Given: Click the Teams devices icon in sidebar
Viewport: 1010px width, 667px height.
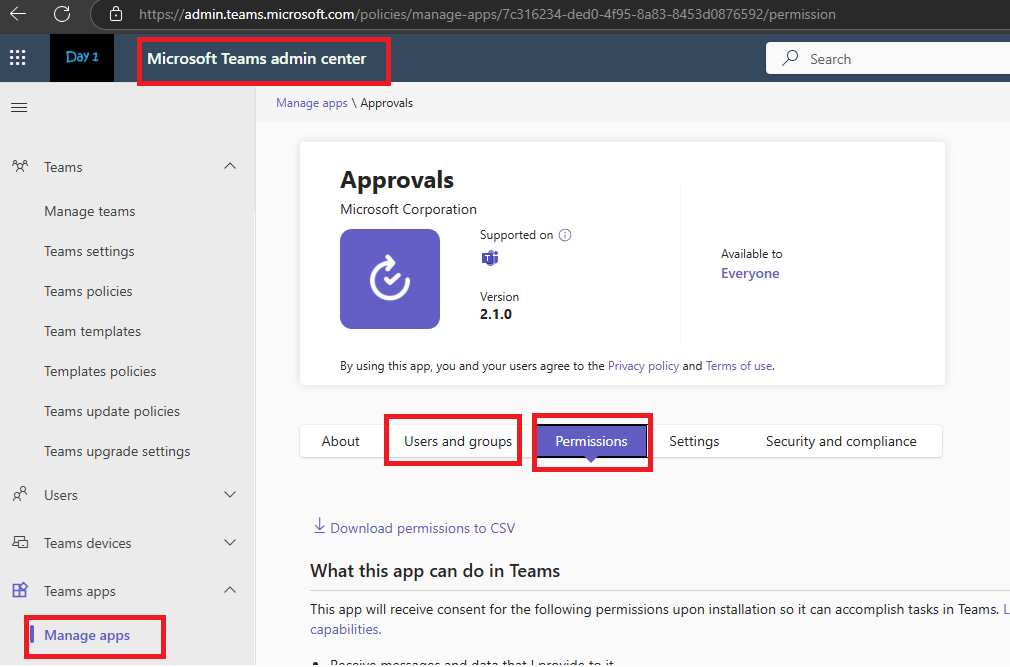Looking at the screenshot, I should [20, 542].
